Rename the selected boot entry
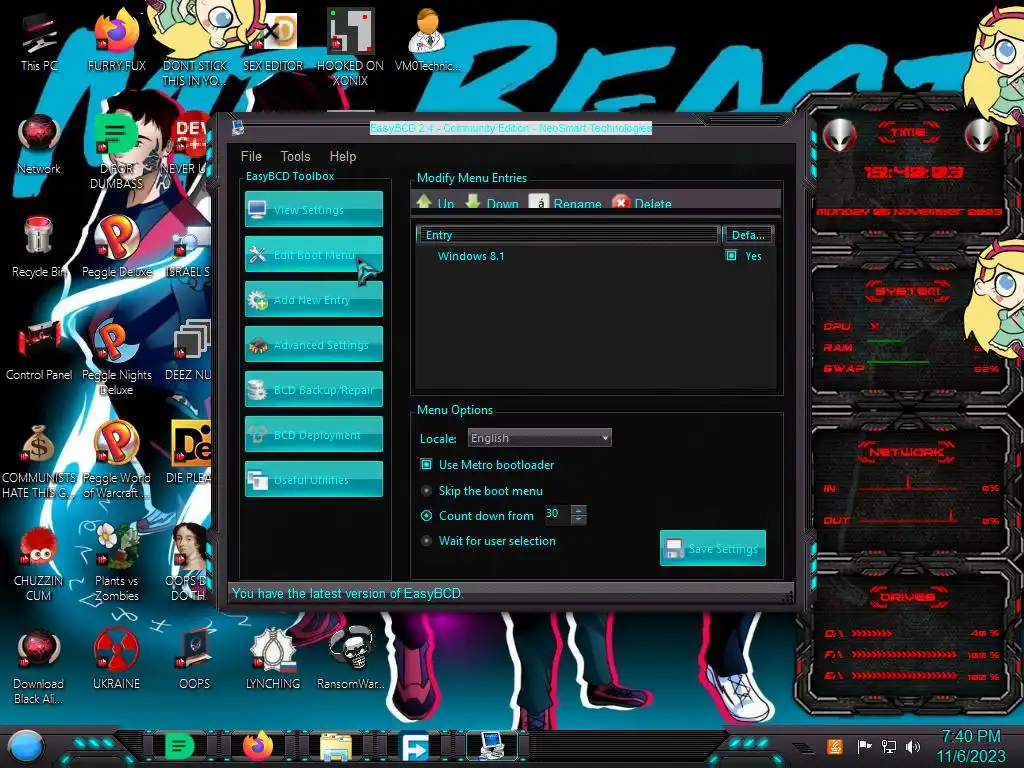Image resolution: width=1024 pixels, height=768 pixels. point(565,202)
